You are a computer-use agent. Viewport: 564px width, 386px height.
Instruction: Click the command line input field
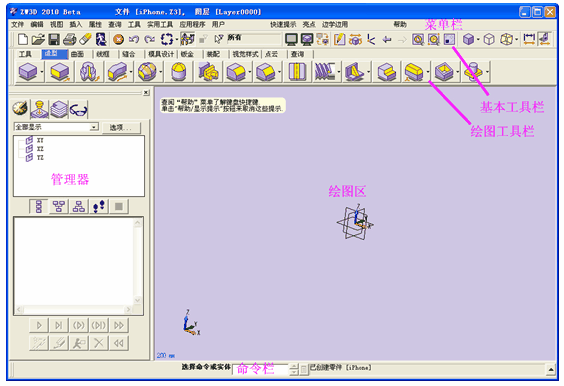pos(260,369)
